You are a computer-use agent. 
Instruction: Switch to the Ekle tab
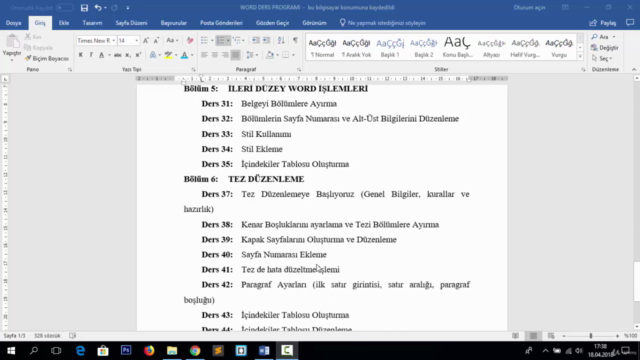[64, 23]
